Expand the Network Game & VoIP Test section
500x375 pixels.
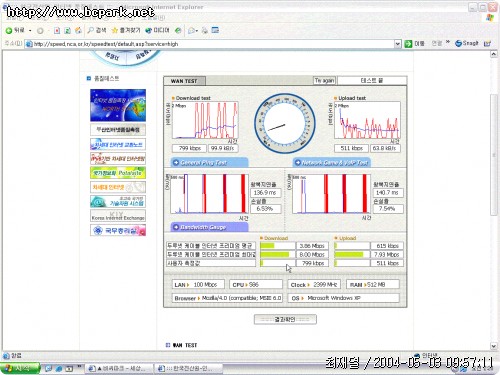coord(331,163)
